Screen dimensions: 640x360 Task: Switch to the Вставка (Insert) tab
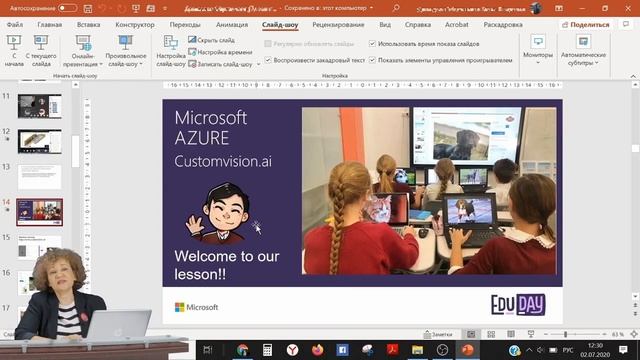pos(88,24)
